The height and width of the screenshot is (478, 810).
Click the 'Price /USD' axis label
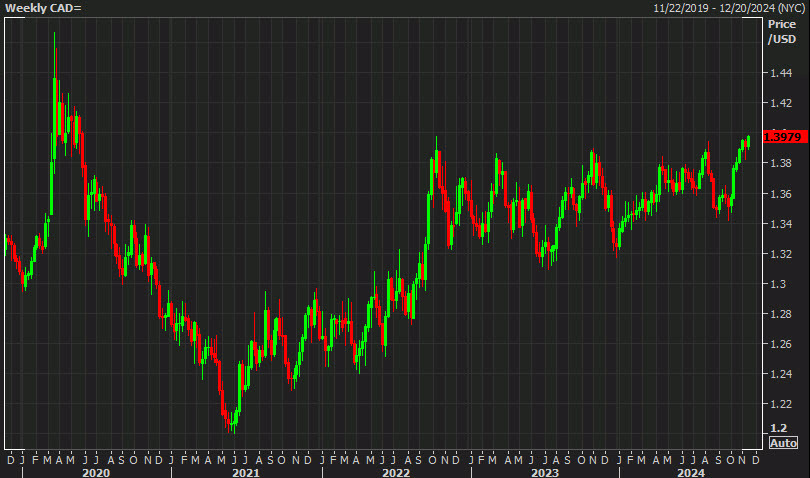782,32
